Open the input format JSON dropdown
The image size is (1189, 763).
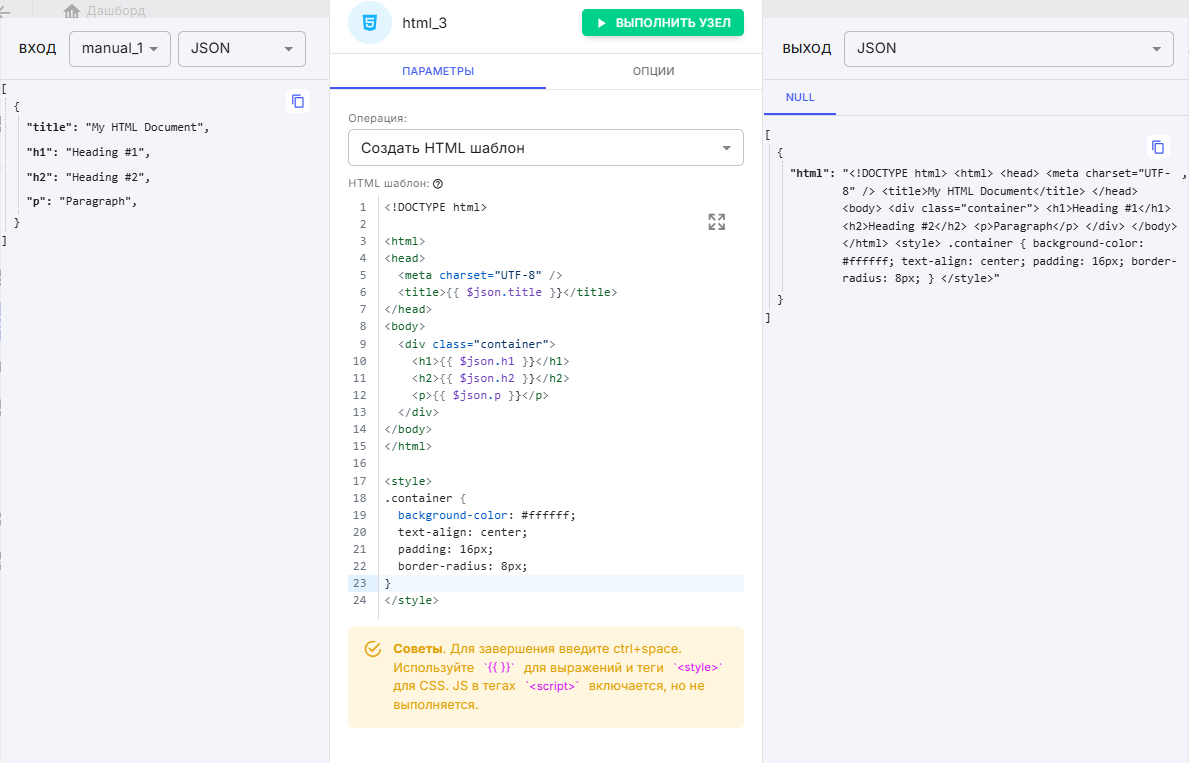[x=241, y=48]
